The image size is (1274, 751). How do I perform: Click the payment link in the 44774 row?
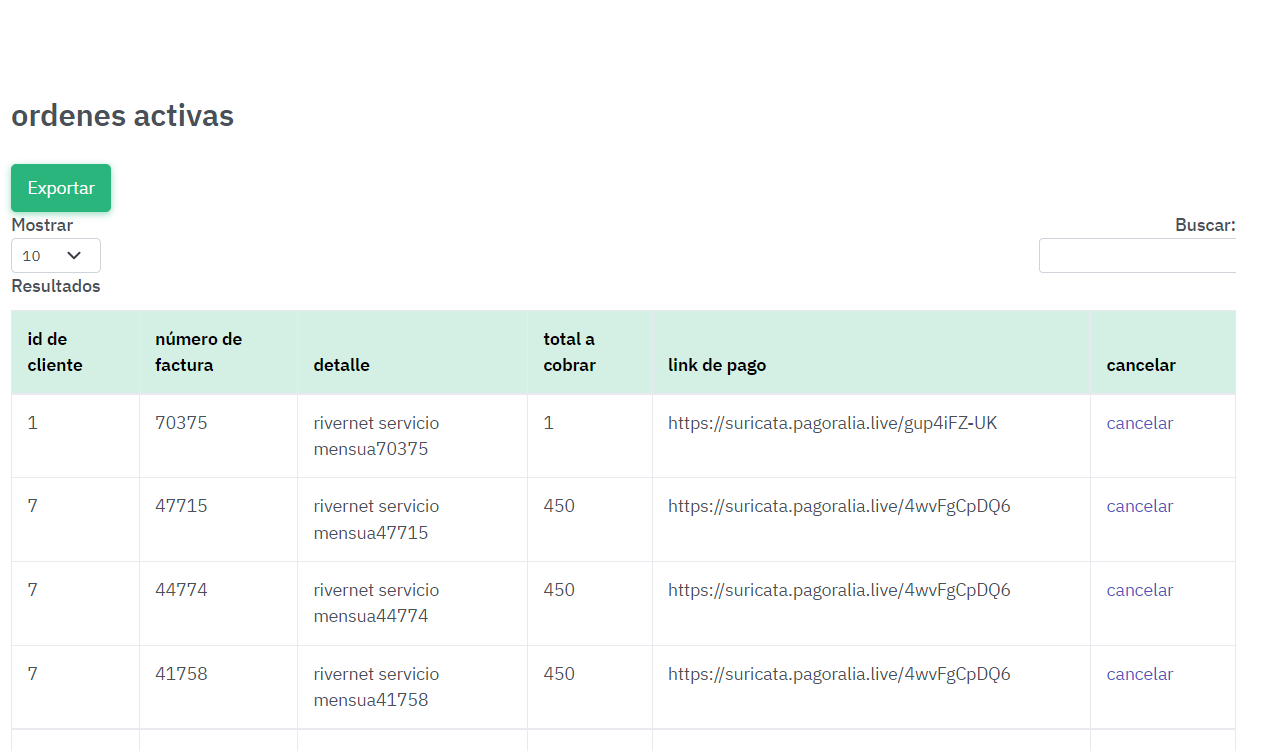(x=839, y=590)
